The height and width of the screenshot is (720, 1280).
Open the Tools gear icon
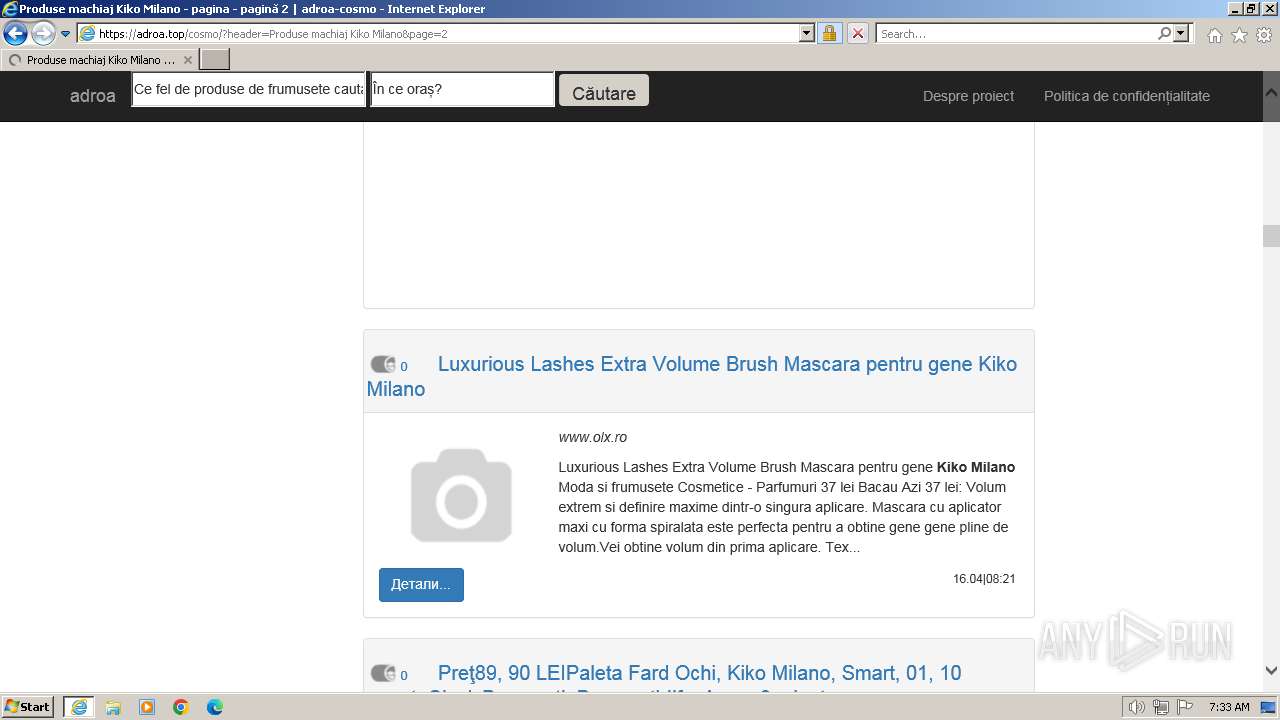(1263, 35)
